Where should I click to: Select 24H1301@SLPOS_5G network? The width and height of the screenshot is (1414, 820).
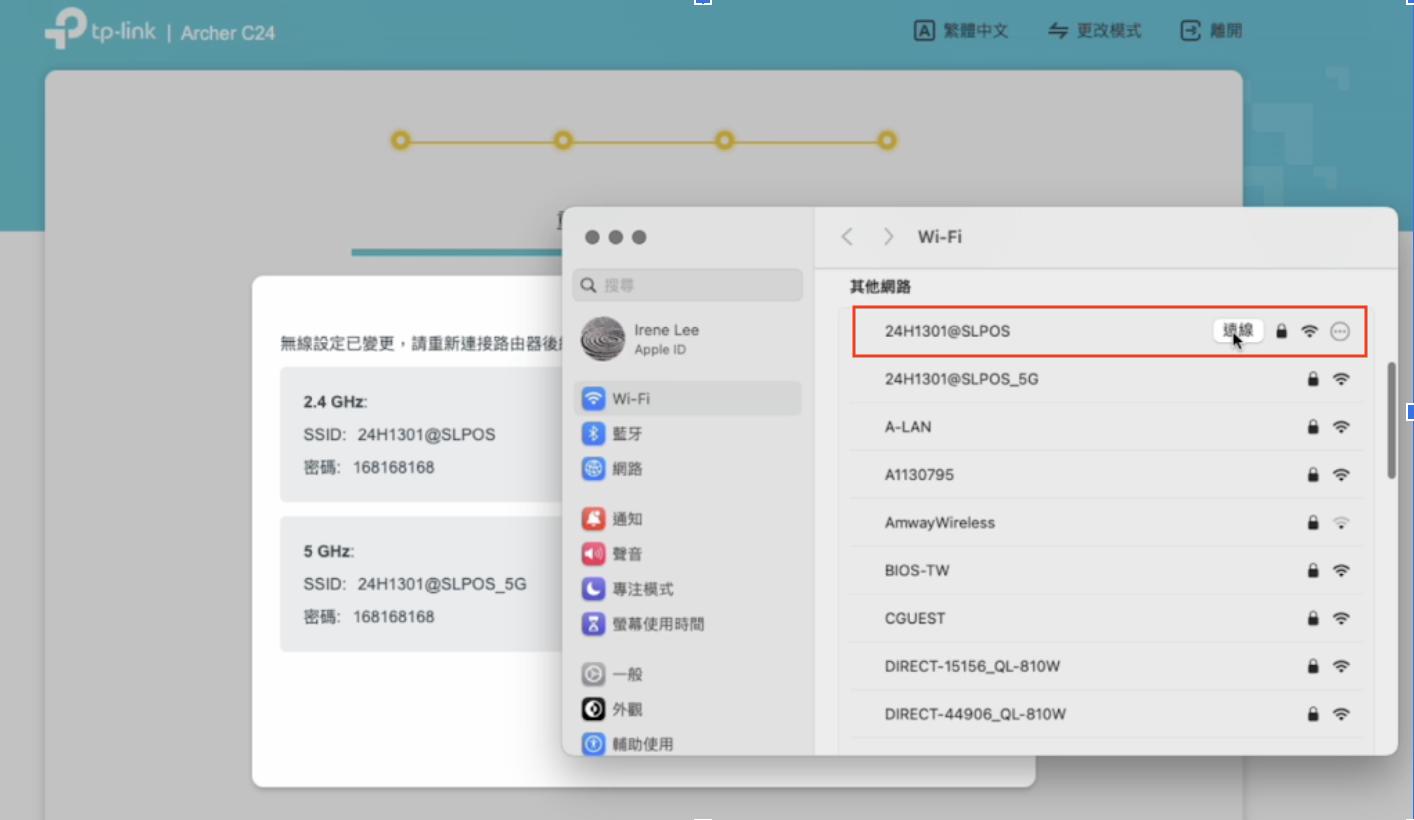pos(1107,379)
